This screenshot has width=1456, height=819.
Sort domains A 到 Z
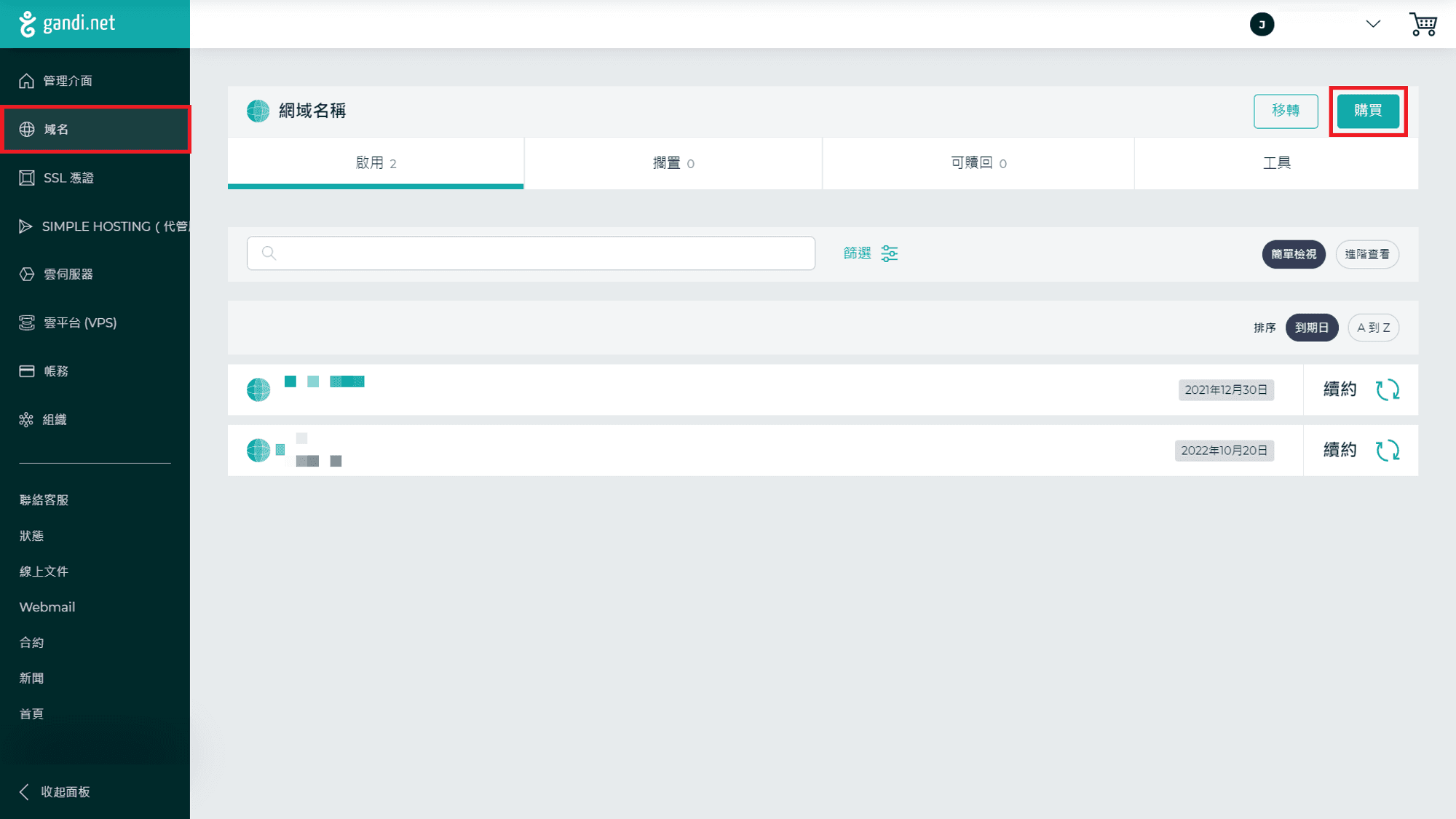[1374, 328]
